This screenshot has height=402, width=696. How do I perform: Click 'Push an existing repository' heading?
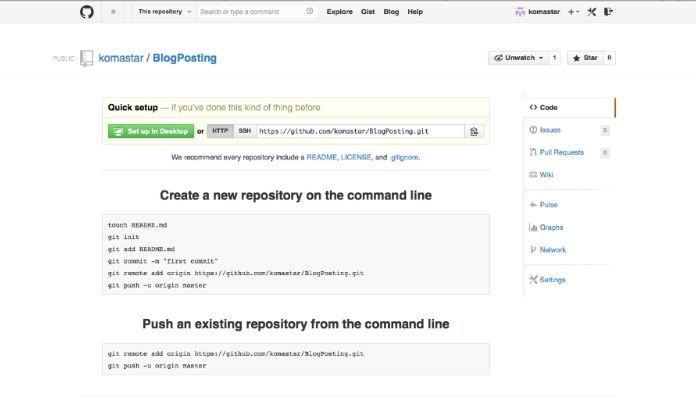click(x=296, y=324)
